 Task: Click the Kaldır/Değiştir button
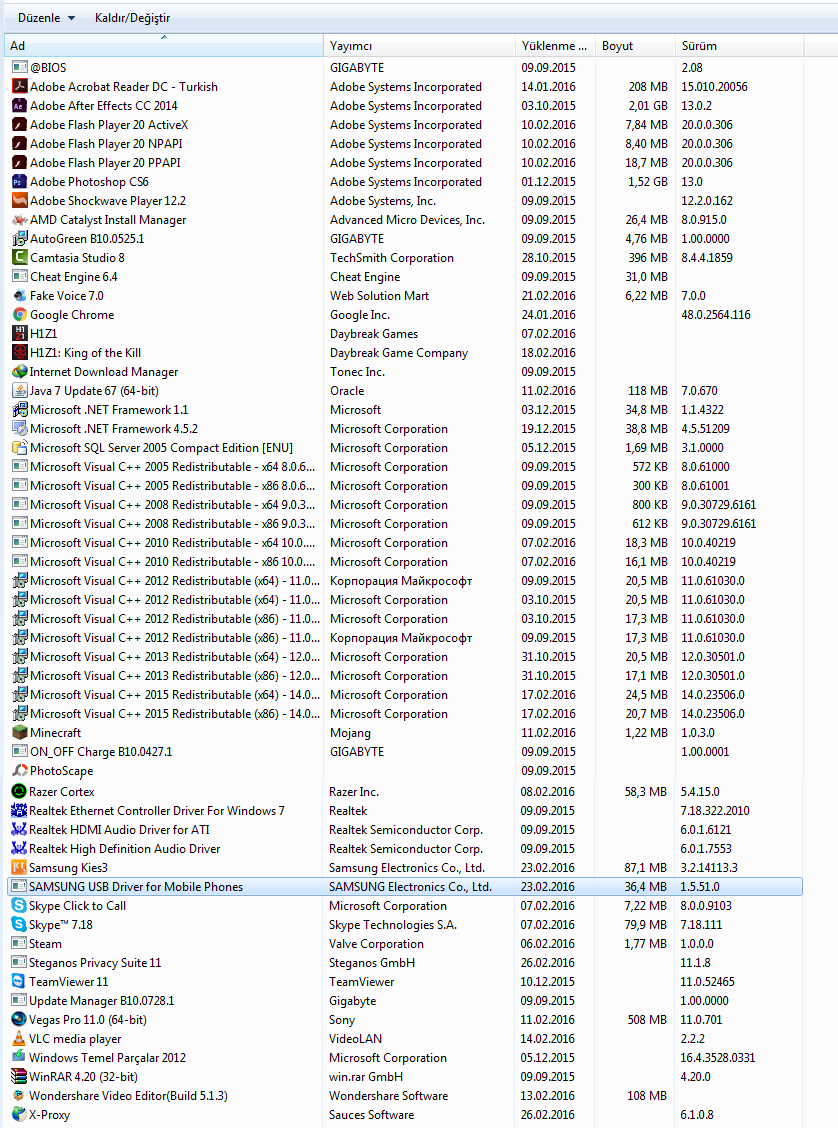click(132, 18)
